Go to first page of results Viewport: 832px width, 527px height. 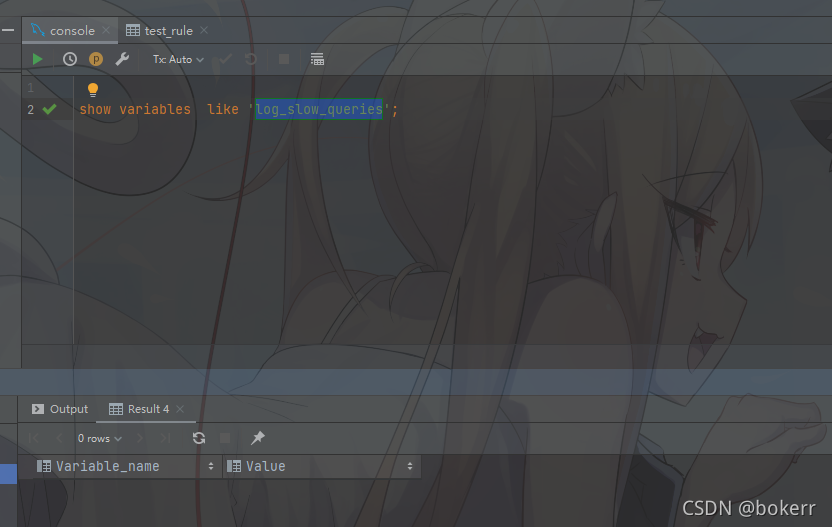tap(33, 438)
